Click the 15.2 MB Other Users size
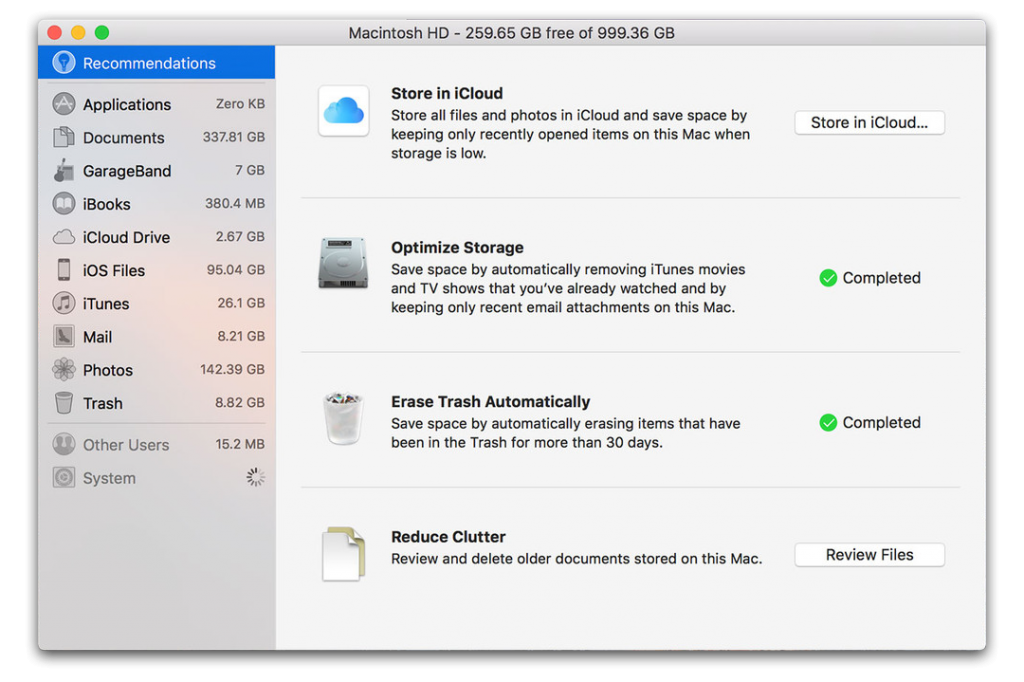This screenshot has height=682, width=1024. point(240,444)
